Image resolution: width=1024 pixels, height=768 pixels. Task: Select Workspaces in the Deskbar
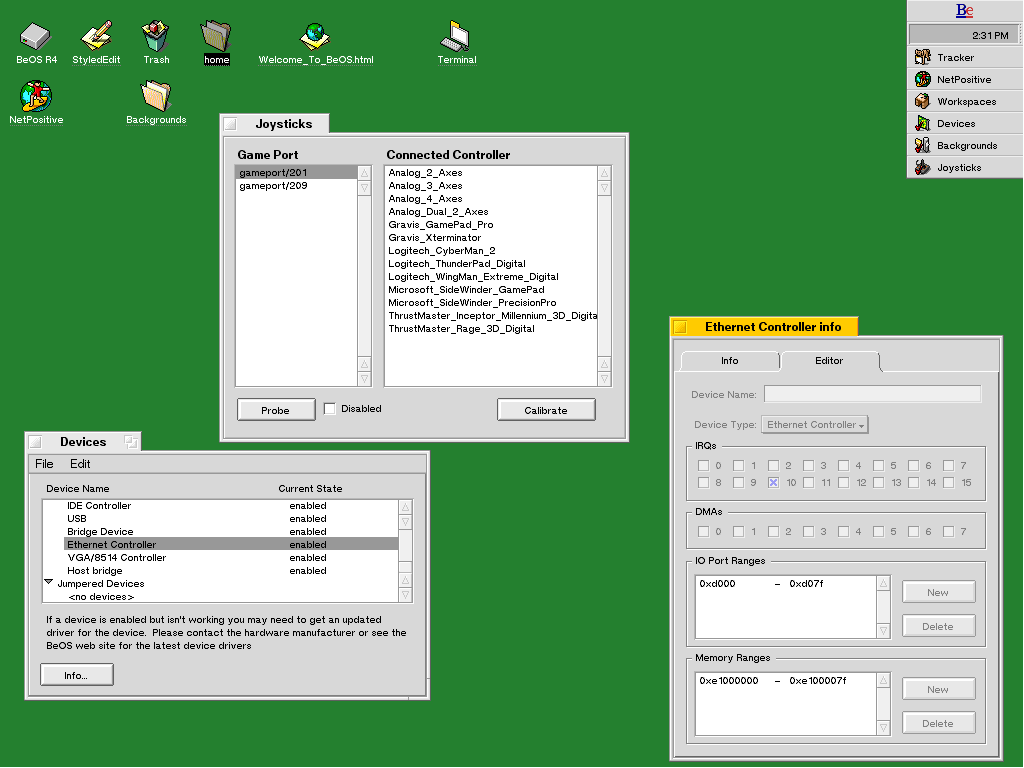pos(965,101)
